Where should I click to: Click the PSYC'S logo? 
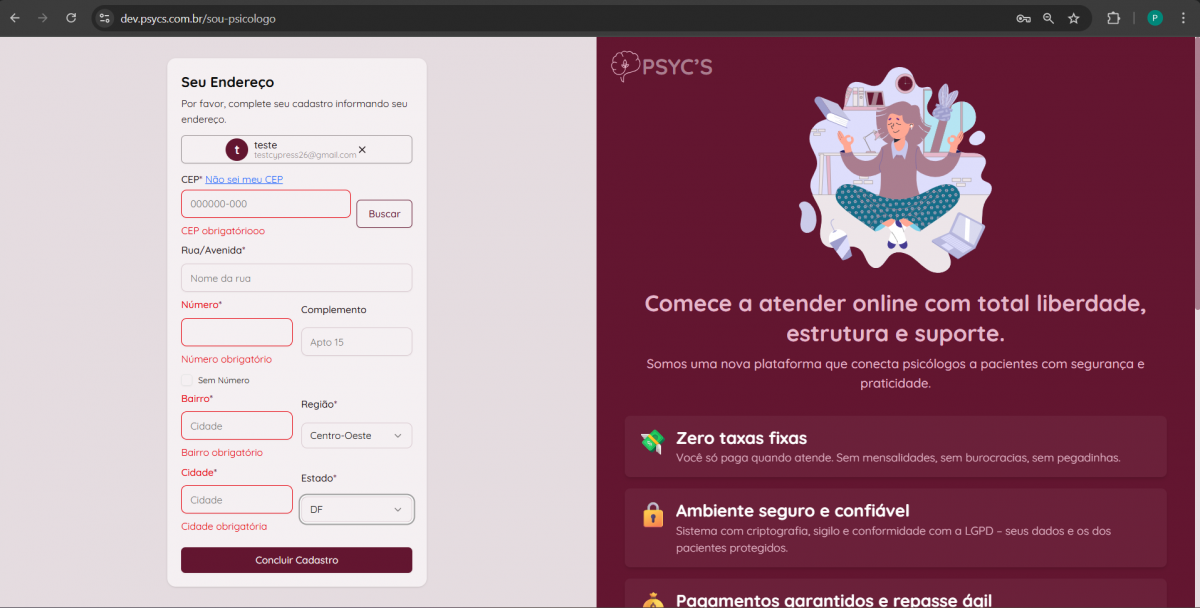[661, 67]
